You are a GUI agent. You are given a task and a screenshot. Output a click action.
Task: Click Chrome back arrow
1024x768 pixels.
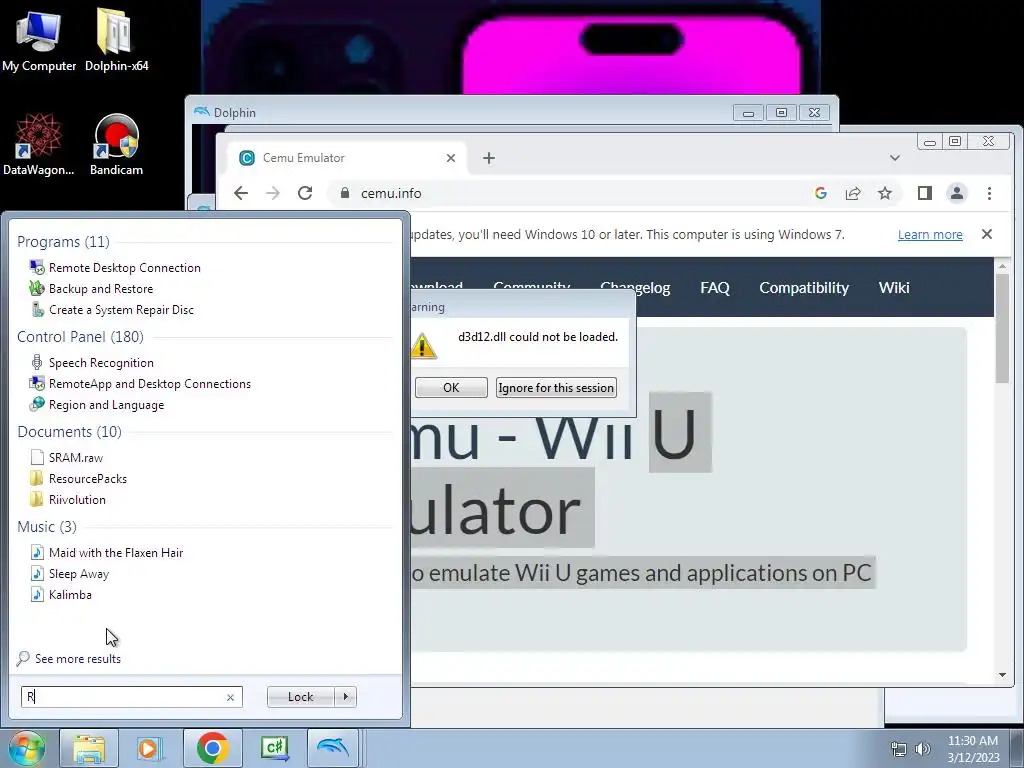(241, 193)
